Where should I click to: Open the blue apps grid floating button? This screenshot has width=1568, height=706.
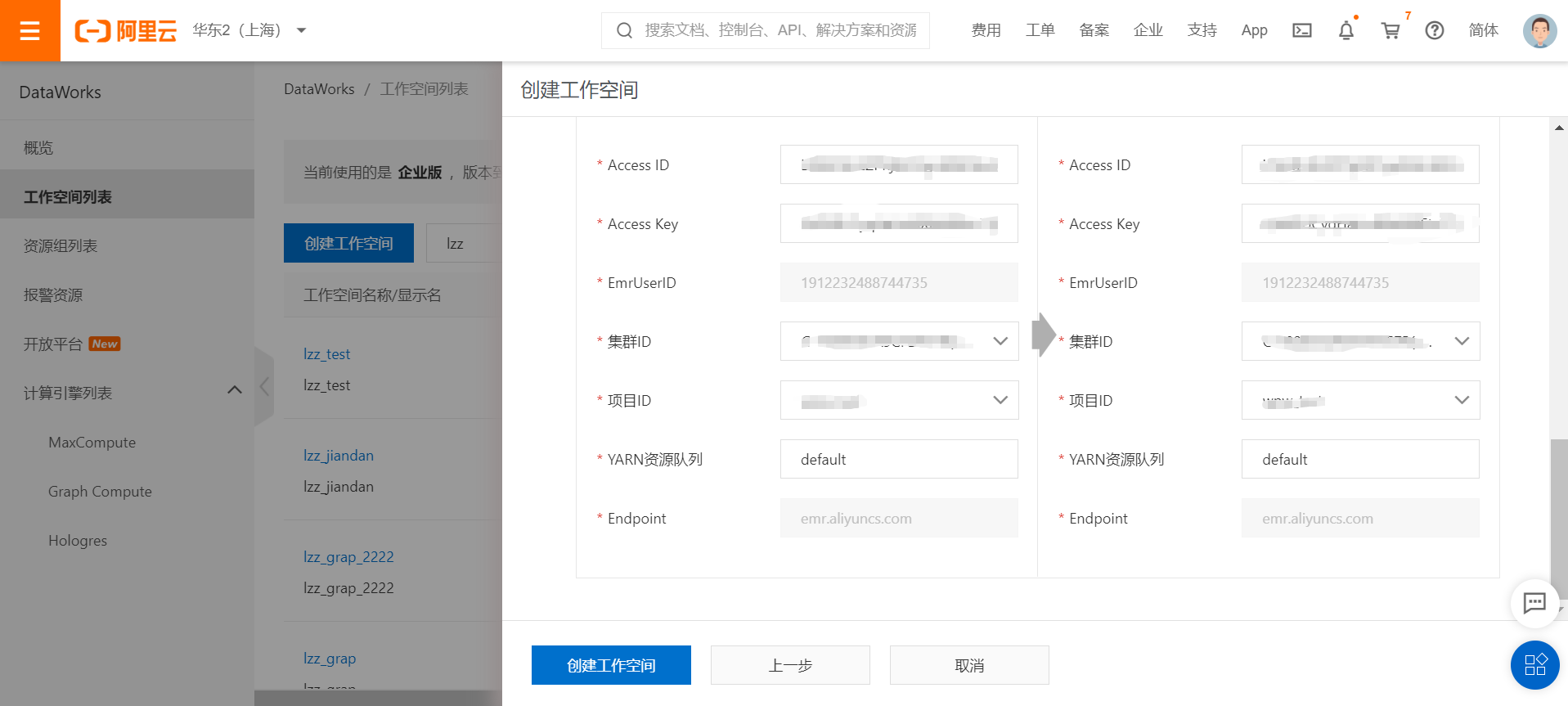(1534, 664)
